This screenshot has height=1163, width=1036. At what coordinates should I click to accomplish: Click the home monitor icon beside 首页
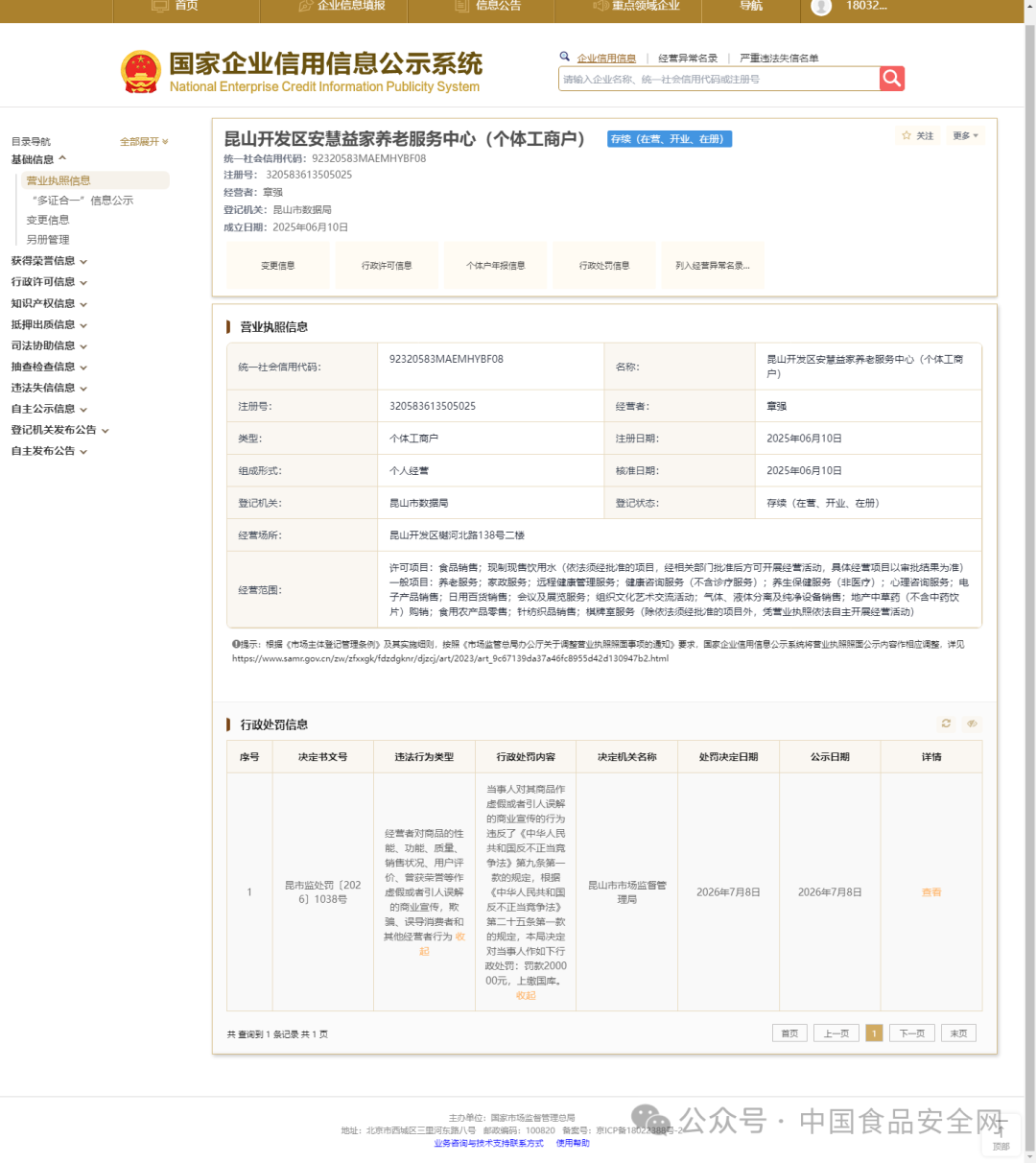coord(160,6)
